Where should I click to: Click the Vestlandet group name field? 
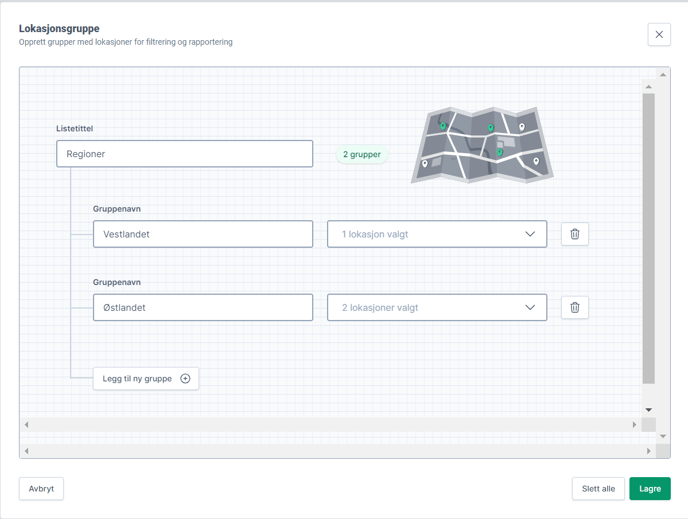pyautogui.click(x=203, y=234)
